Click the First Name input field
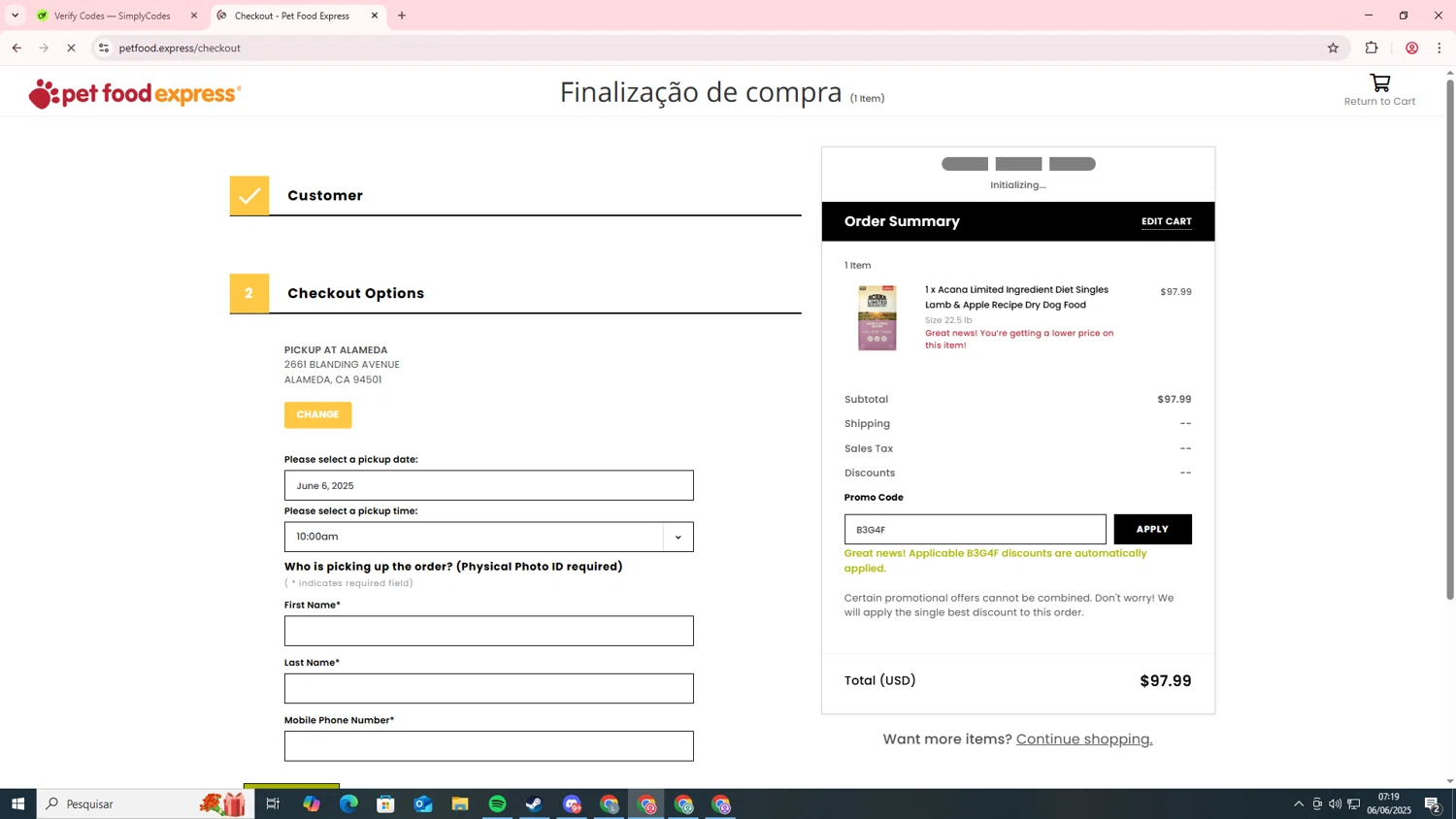This screenshot has height=819, width=1456. pos(488,631)
